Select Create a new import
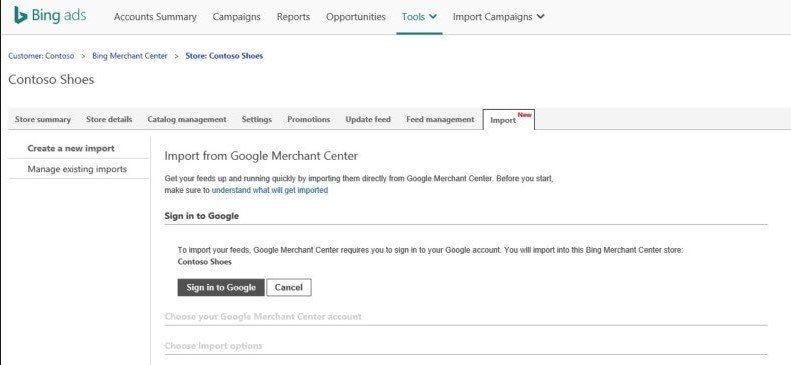Screen dimensions: 791x365 [71, 148]
